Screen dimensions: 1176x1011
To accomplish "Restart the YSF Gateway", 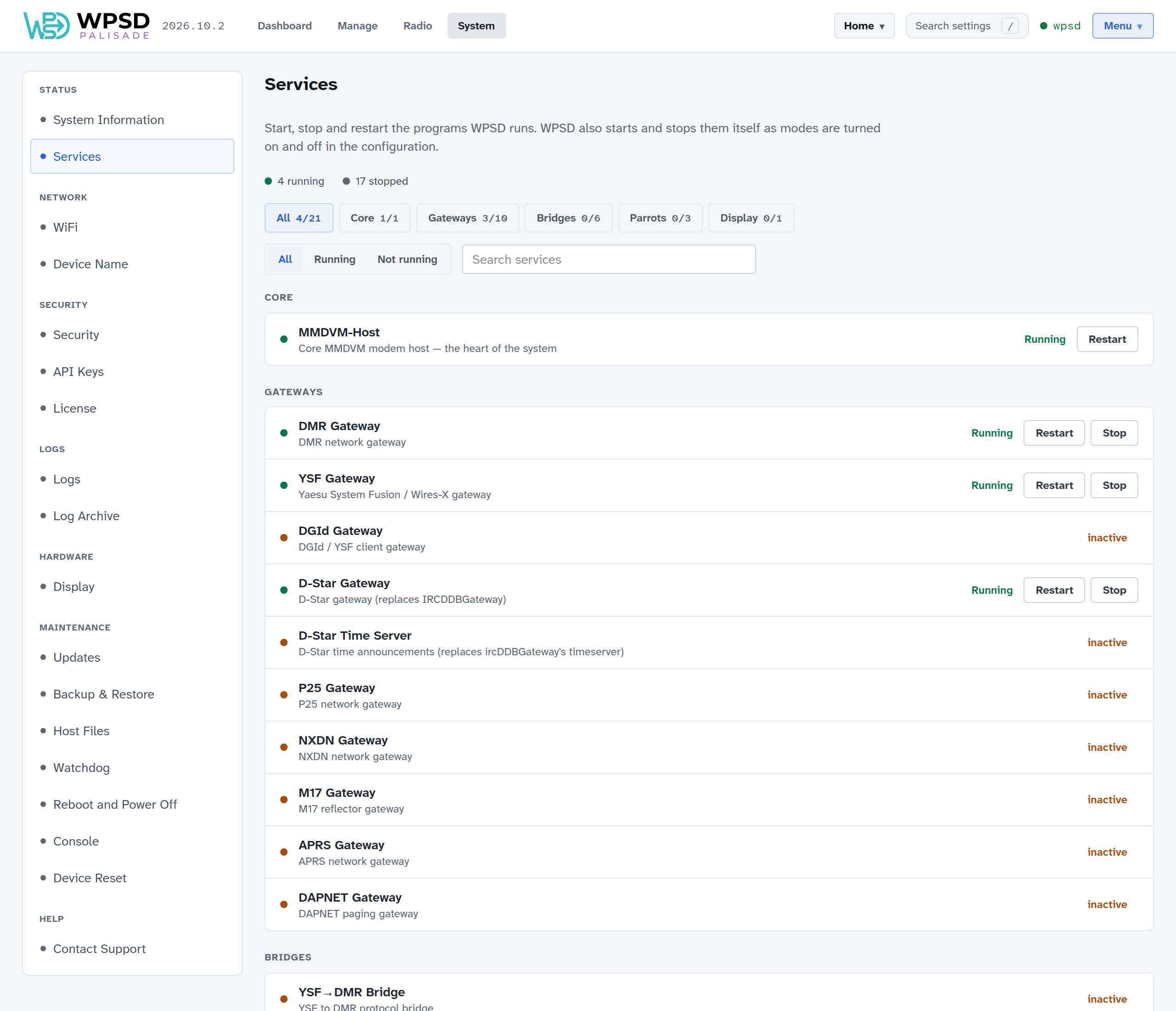I will [1054, 485].
